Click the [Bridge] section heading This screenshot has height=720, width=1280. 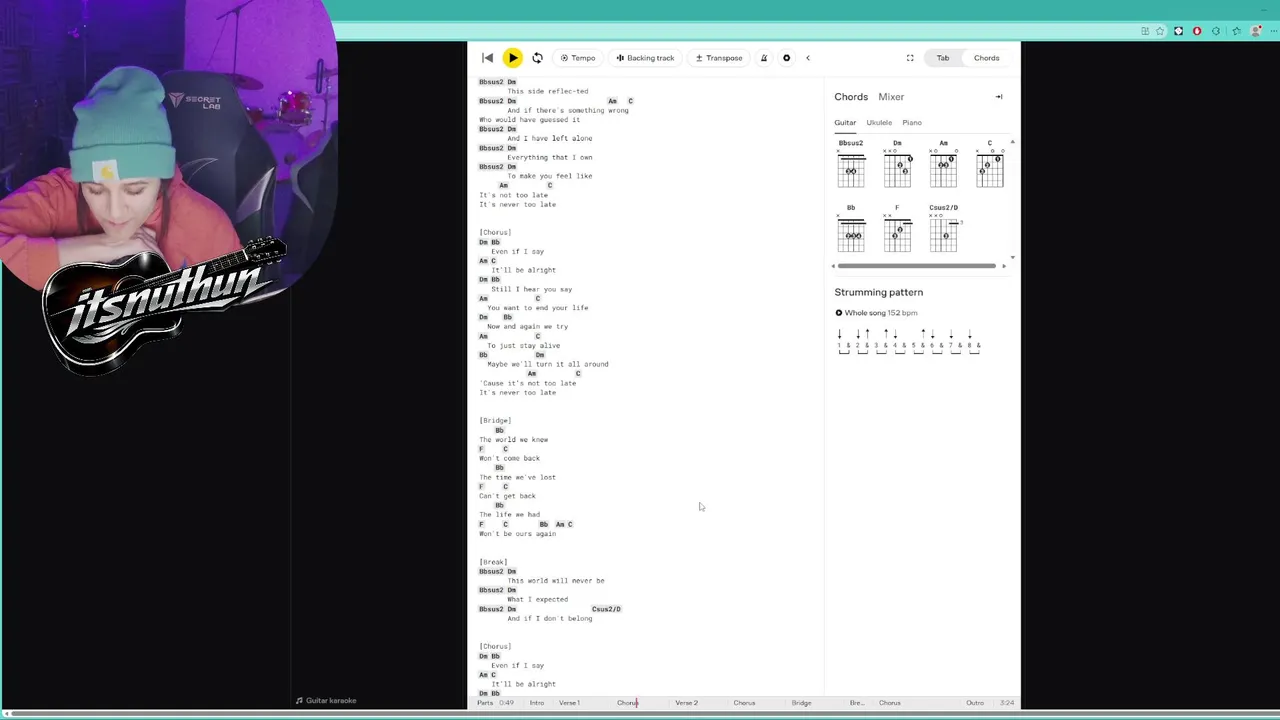[495, 421]
